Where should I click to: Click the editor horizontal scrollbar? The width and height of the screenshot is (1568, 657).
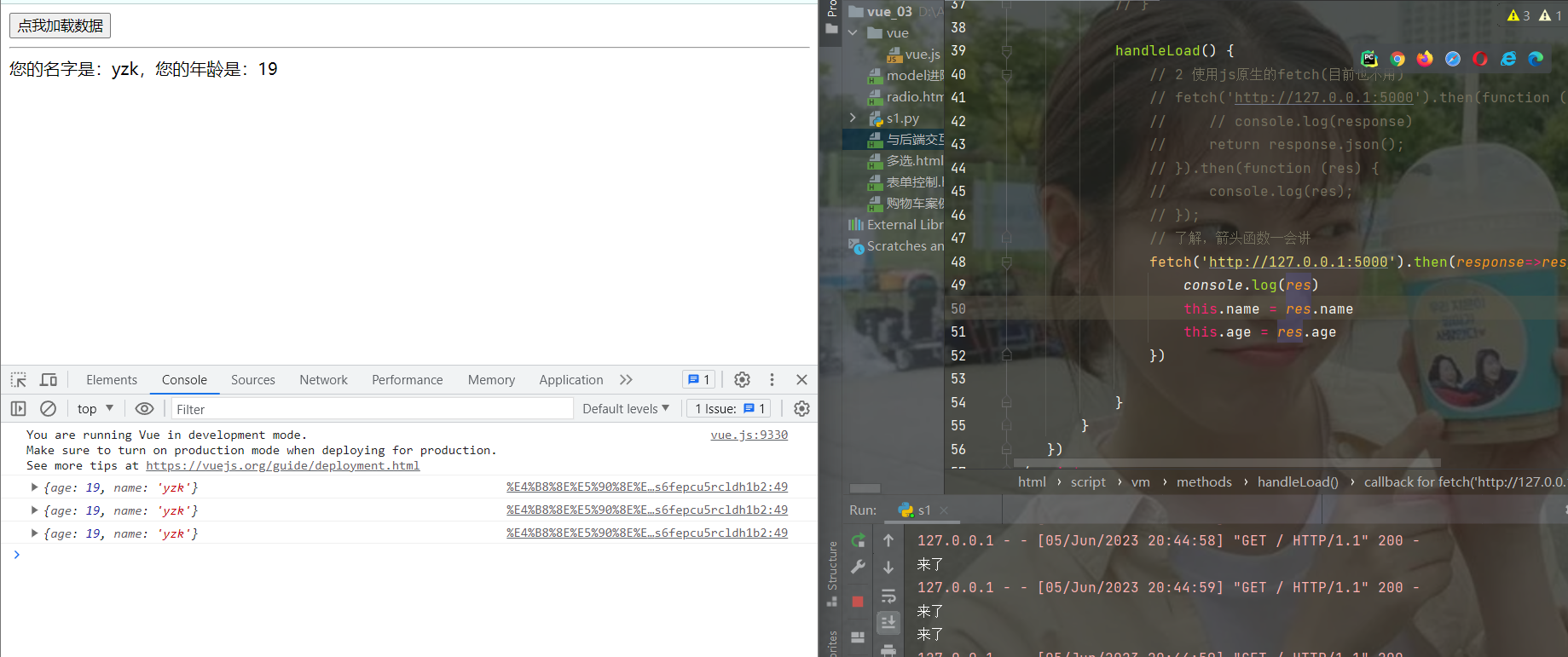[1227, 463]
